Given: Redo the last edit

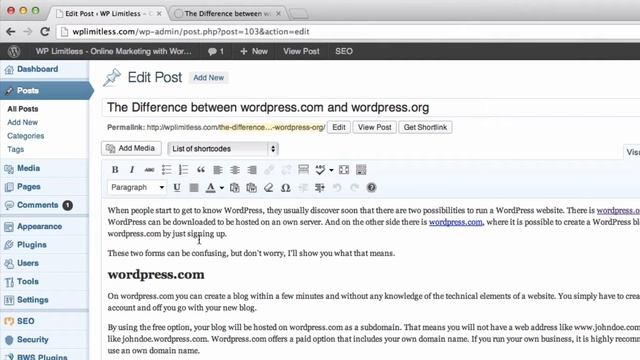Looking at the screenshot, I should (354, 187).
